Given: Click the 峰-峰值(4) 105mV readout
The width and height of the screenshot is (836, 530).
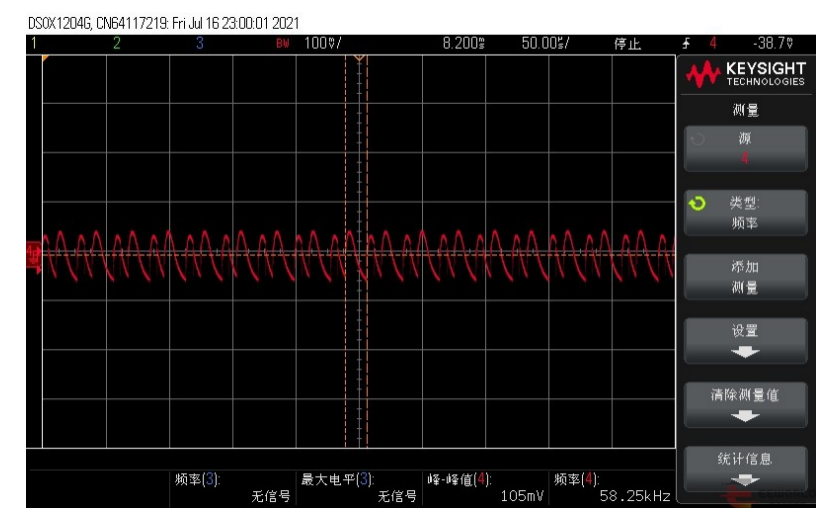Looking at the screenshot, I should pyautogui.click(x=485, y=487).
